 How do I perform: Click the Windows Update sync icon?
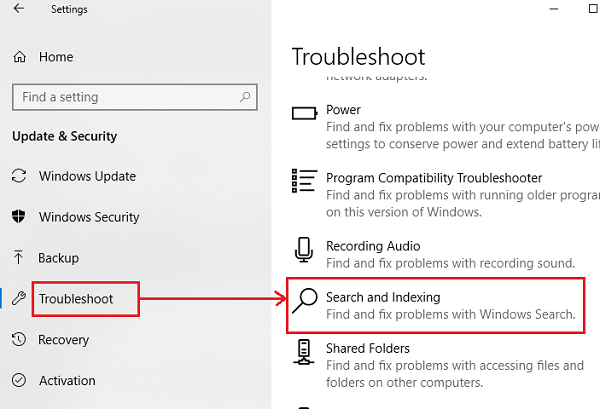[19, 177]
